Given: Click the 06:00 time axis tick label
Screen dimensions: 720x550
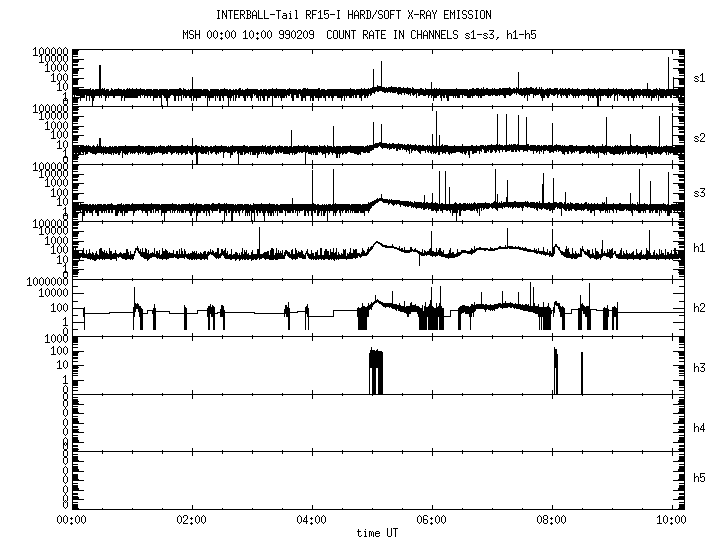Looking at the screenshot, I should pyautogui.click(x=431, y=521).
